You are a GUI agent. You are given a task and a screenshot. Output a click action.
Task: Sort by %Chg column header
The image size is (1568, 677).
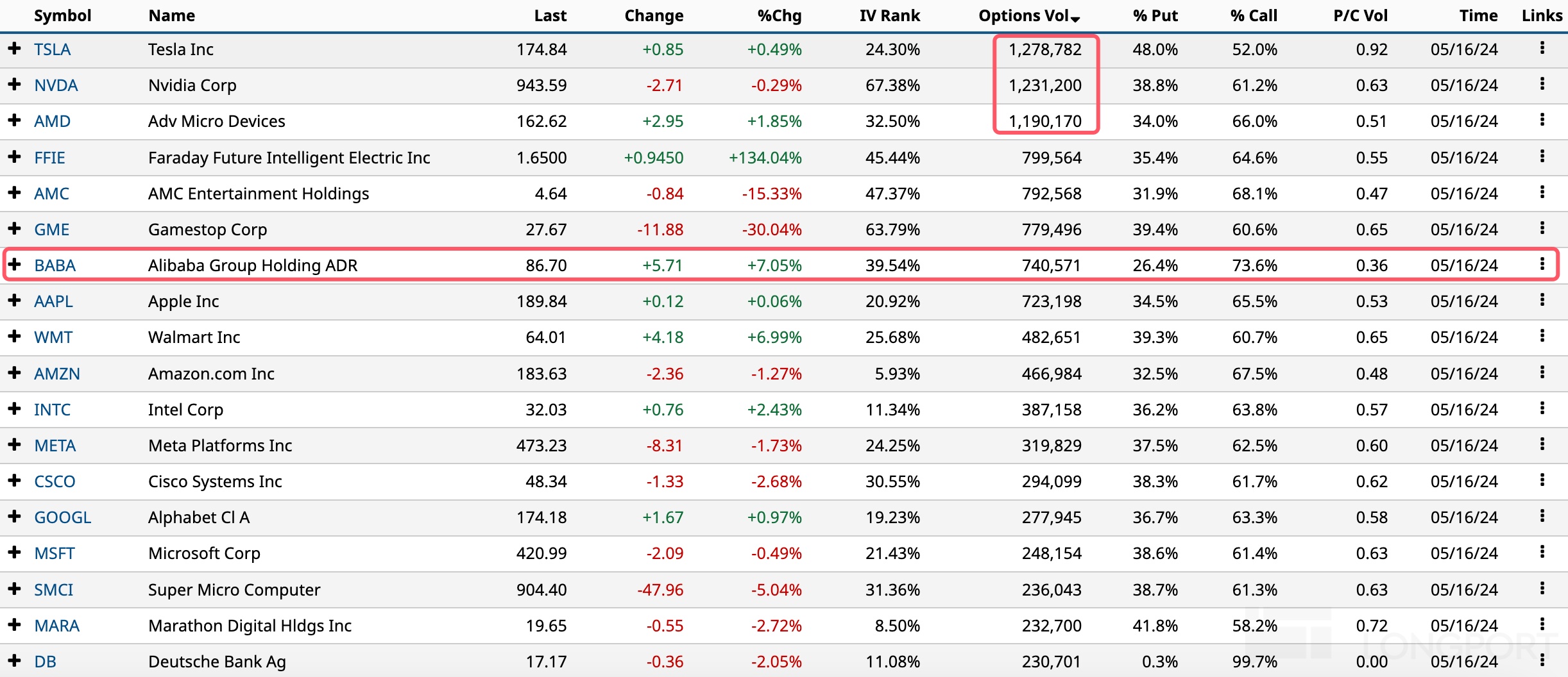pos(779,16)
